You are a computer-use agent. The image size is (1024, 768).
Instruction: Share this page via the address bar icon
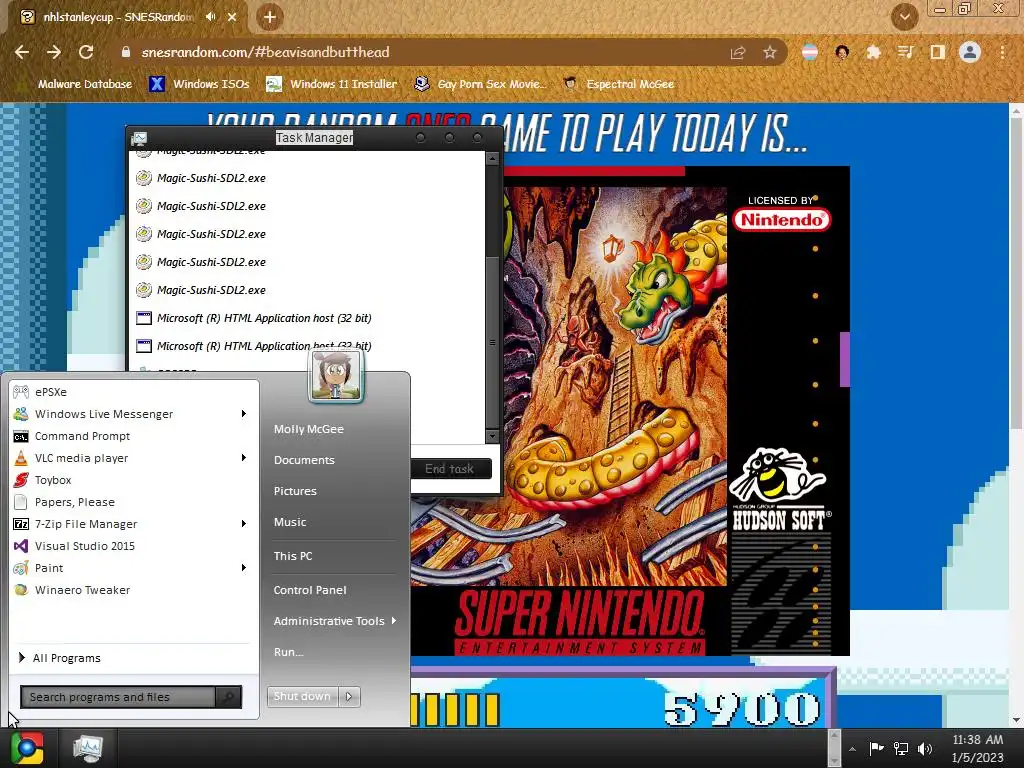(738, 53)
